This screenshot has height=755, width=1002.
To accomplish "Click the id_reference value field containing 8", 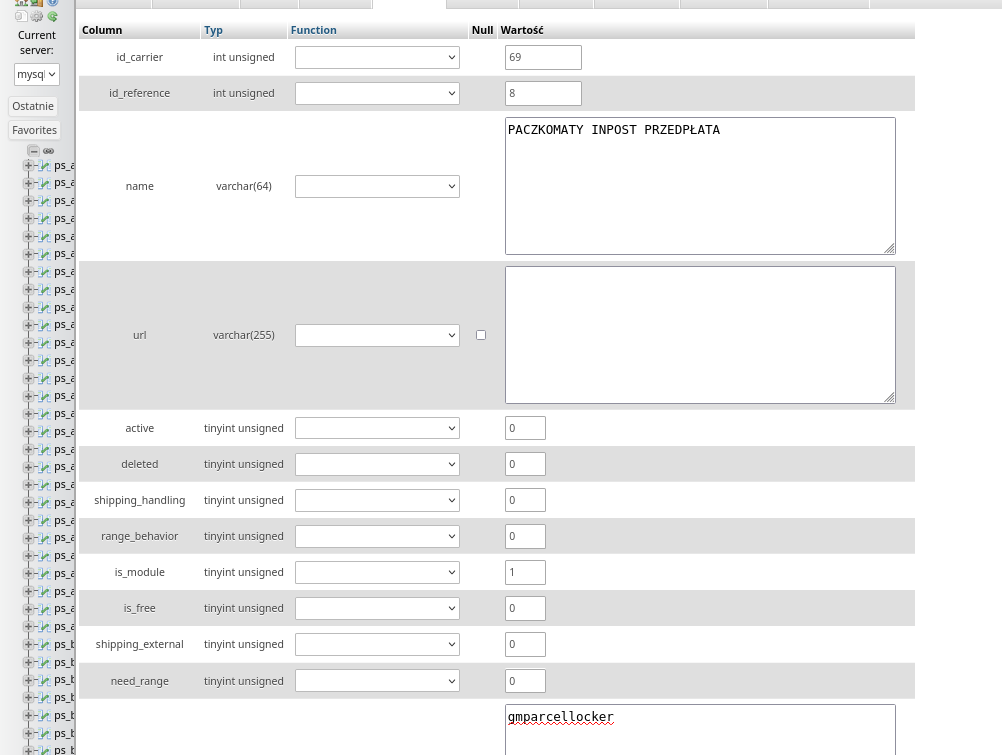I will (543, 93).
